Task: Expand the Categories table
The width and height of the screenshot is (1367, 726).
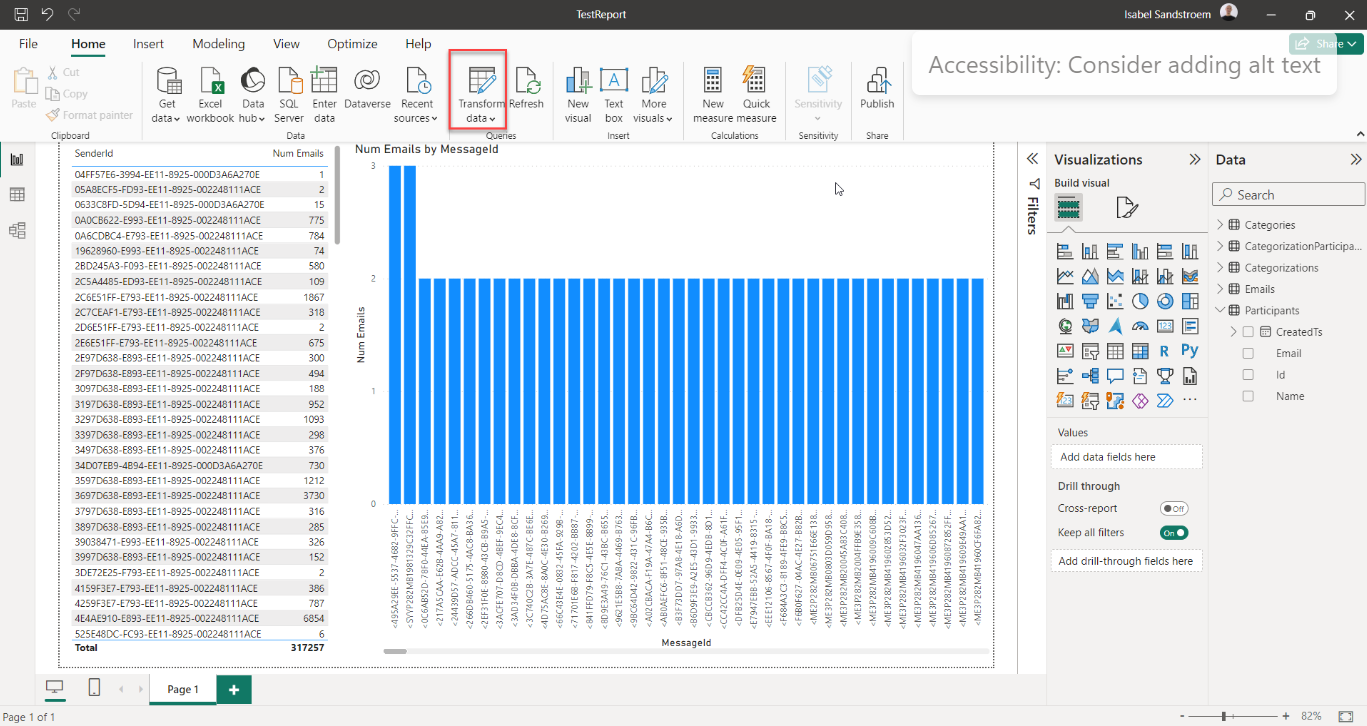Action: pos(1220,225)
